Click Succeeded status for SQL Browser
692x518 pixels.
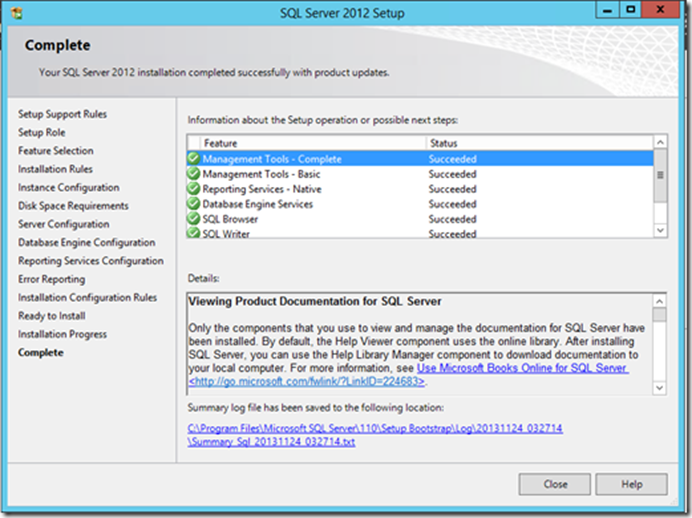(452, 219)
